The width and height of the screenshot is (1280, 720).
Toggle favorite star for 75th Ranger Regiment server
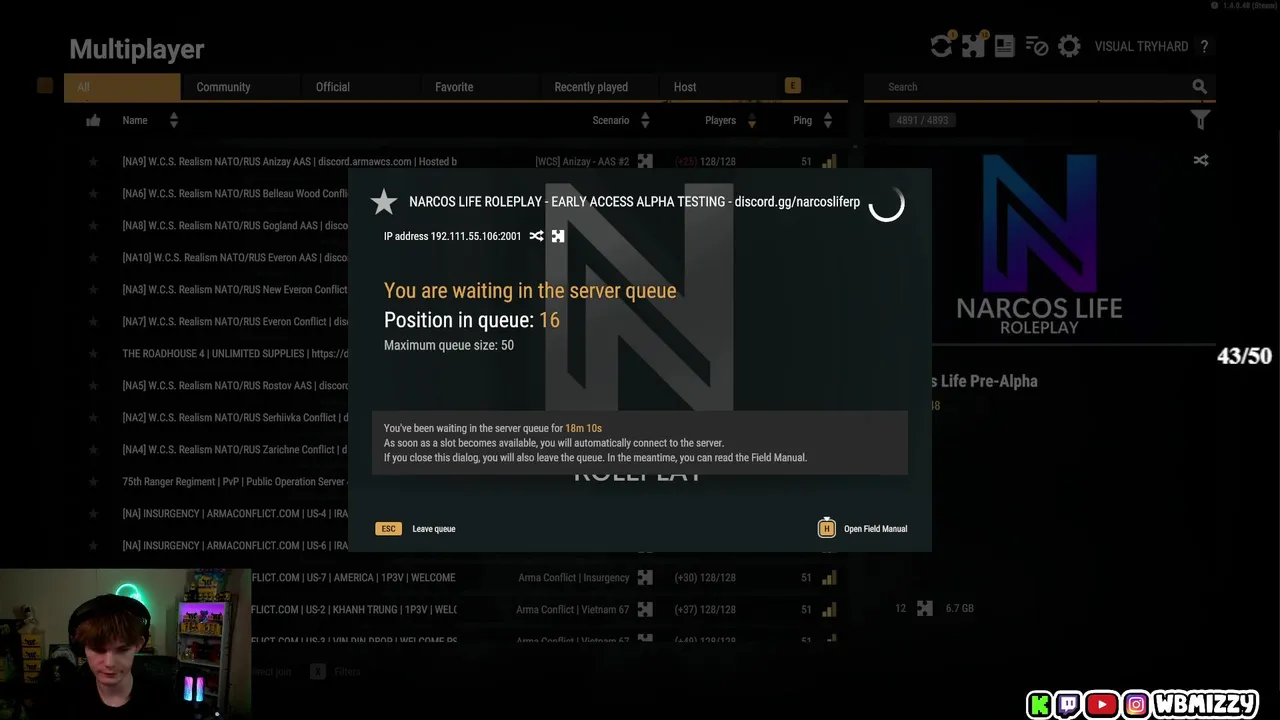93,481
